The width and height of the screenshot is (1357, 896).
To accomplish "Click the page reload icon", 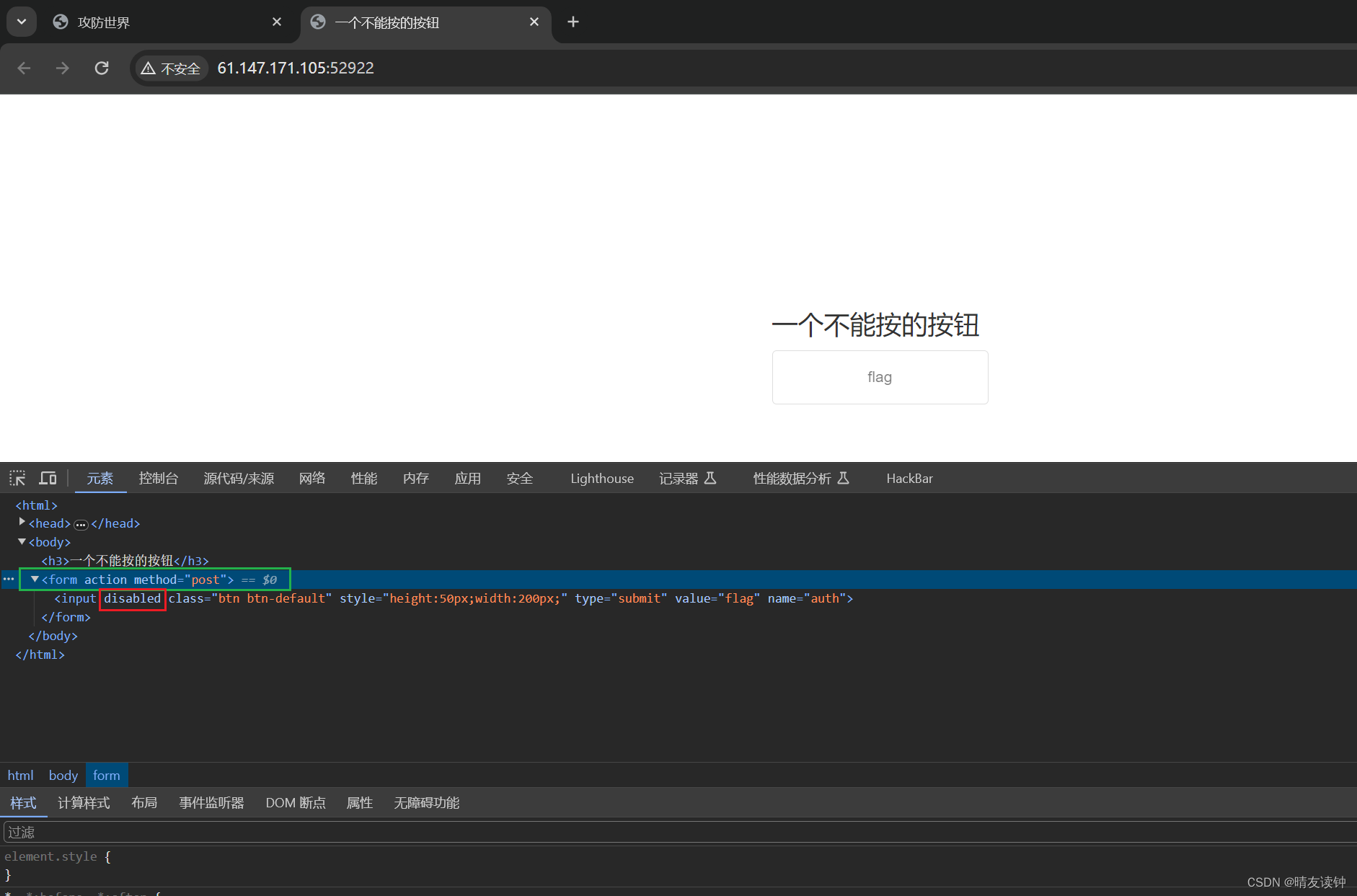I will point(102,68).
